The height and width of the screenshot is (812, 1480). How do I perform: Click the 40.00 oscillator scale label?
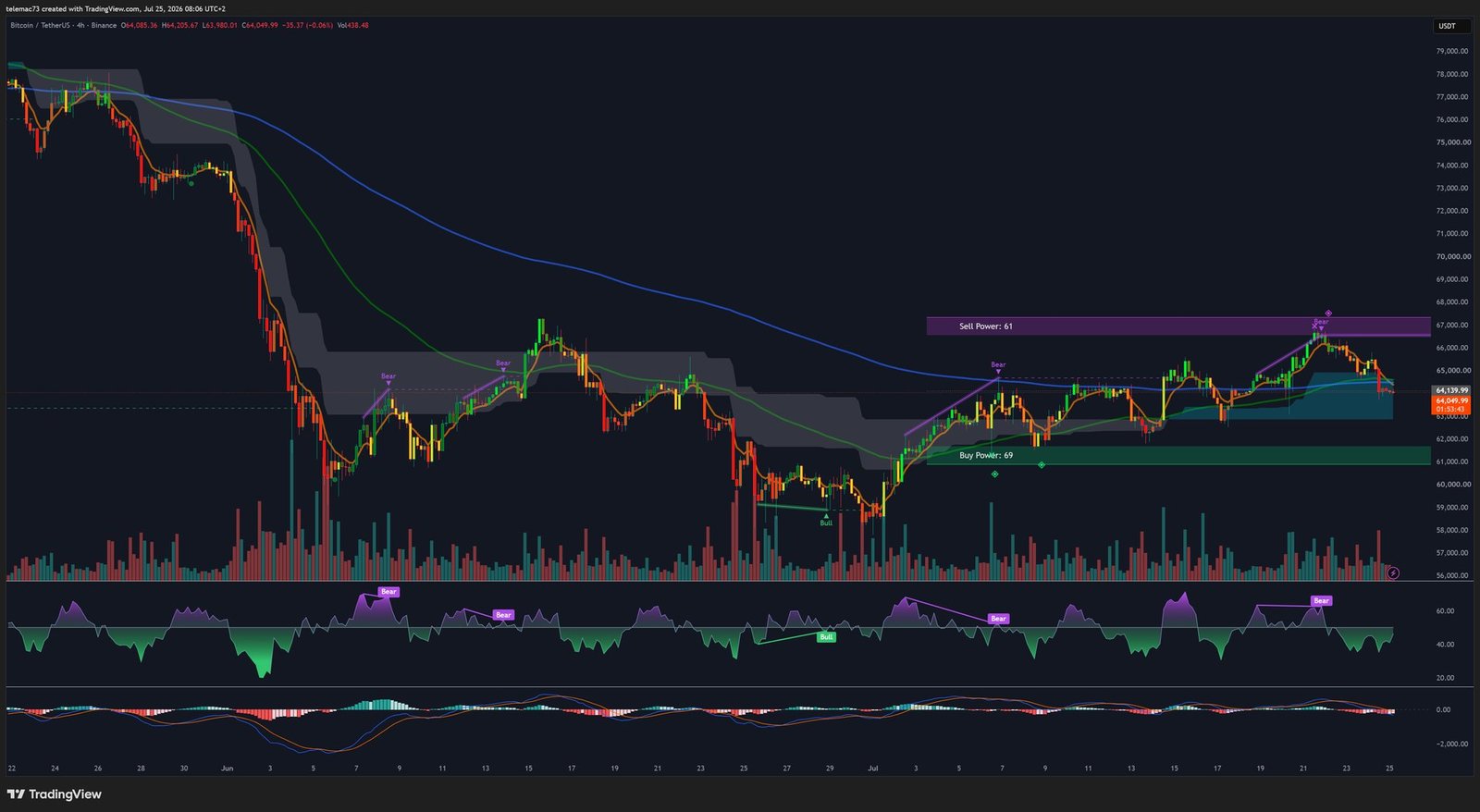pyautogui.click(x=1444, y=644)
